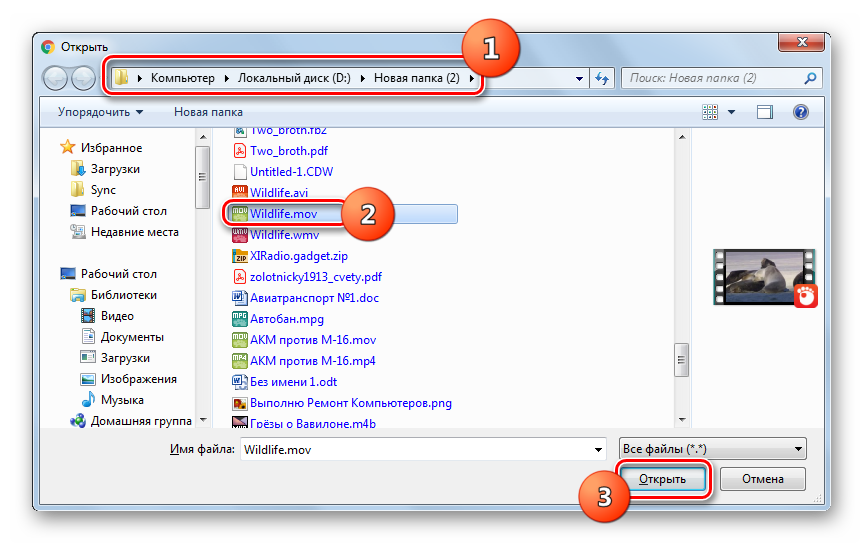Click Новая папка in the toolbar

(x=208, y=112)
